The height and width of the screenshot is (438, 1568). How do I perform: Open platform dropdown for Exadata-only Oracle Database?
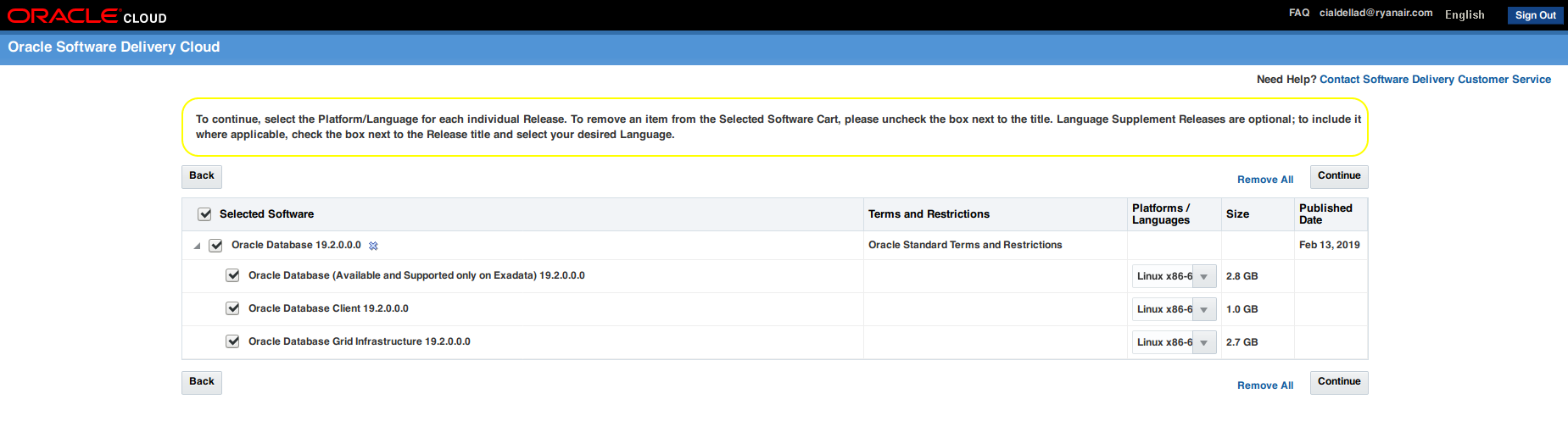pyautogui.click(x=1203, y=276)
